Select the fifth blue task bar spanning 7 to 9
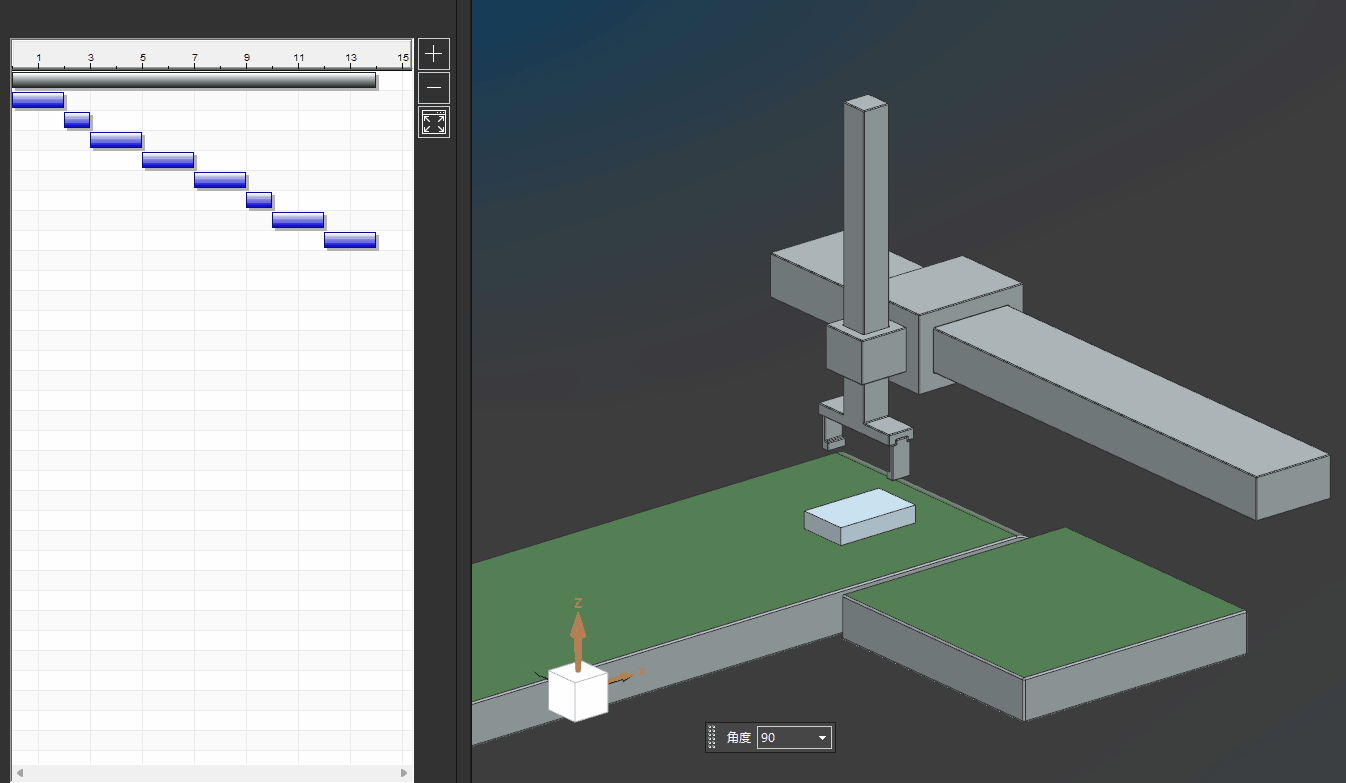This screenshot has width=1346, height=783. (x=220, y=180)
